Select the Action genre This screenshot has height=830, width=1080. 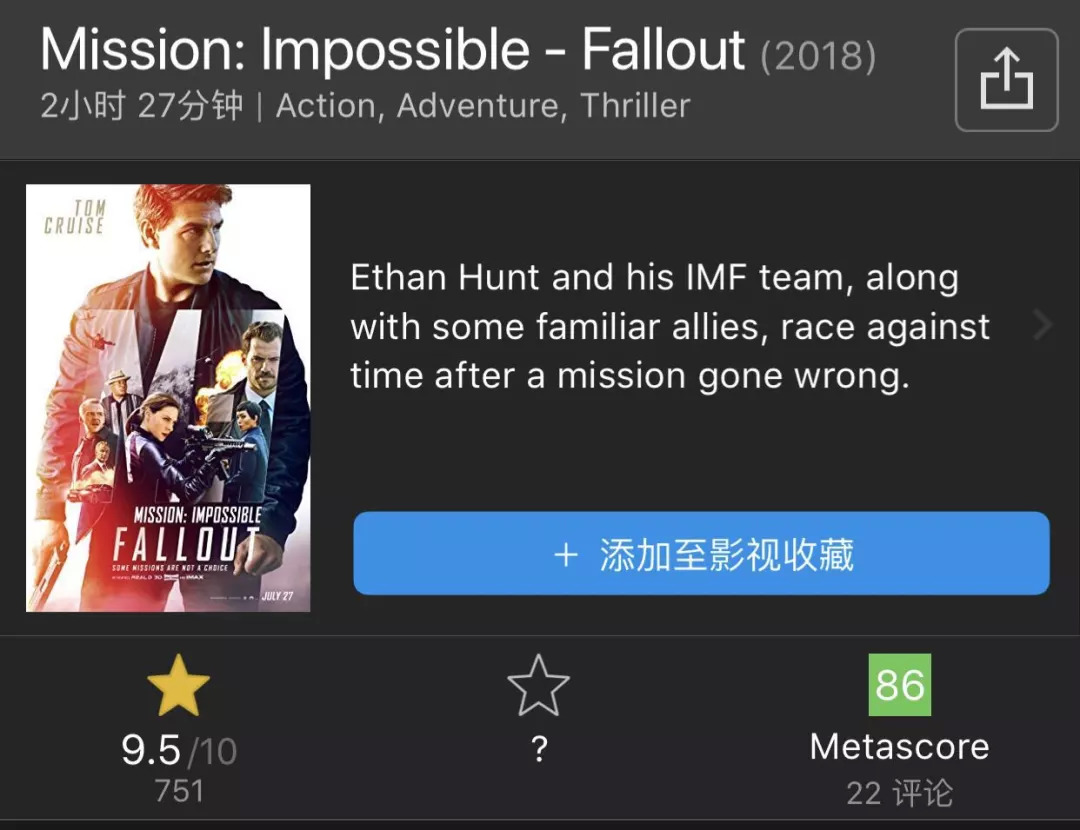pyautogui.click(x=325, y=106)
